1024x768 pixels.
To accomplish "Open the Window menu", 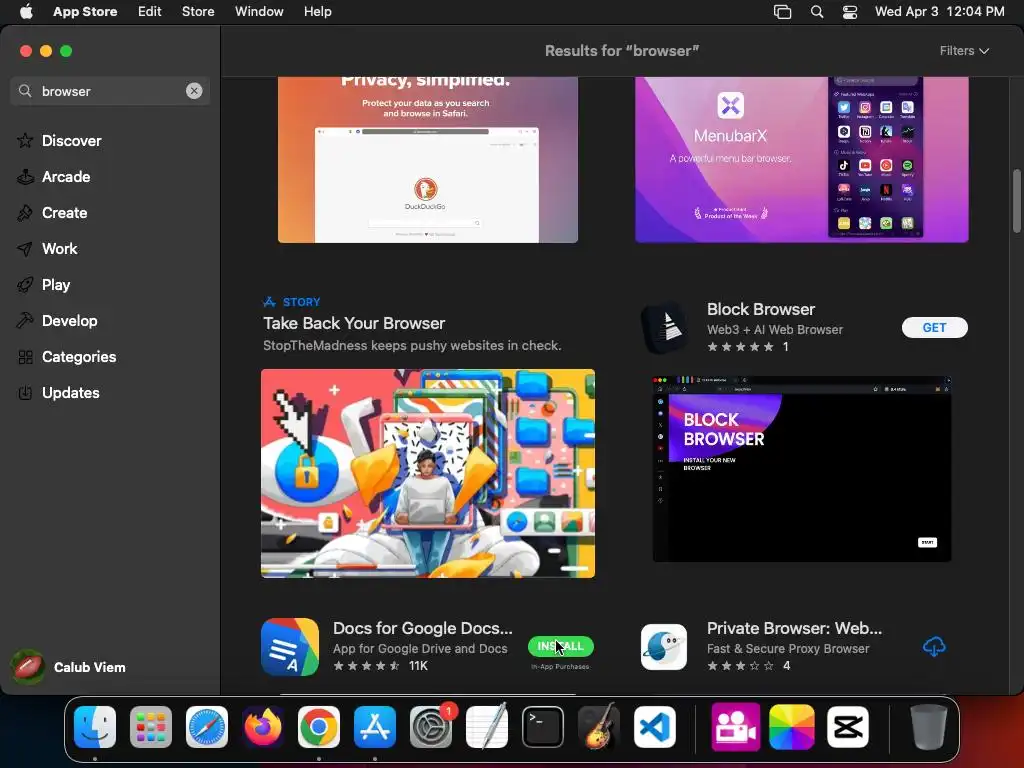I will (259, 11).
